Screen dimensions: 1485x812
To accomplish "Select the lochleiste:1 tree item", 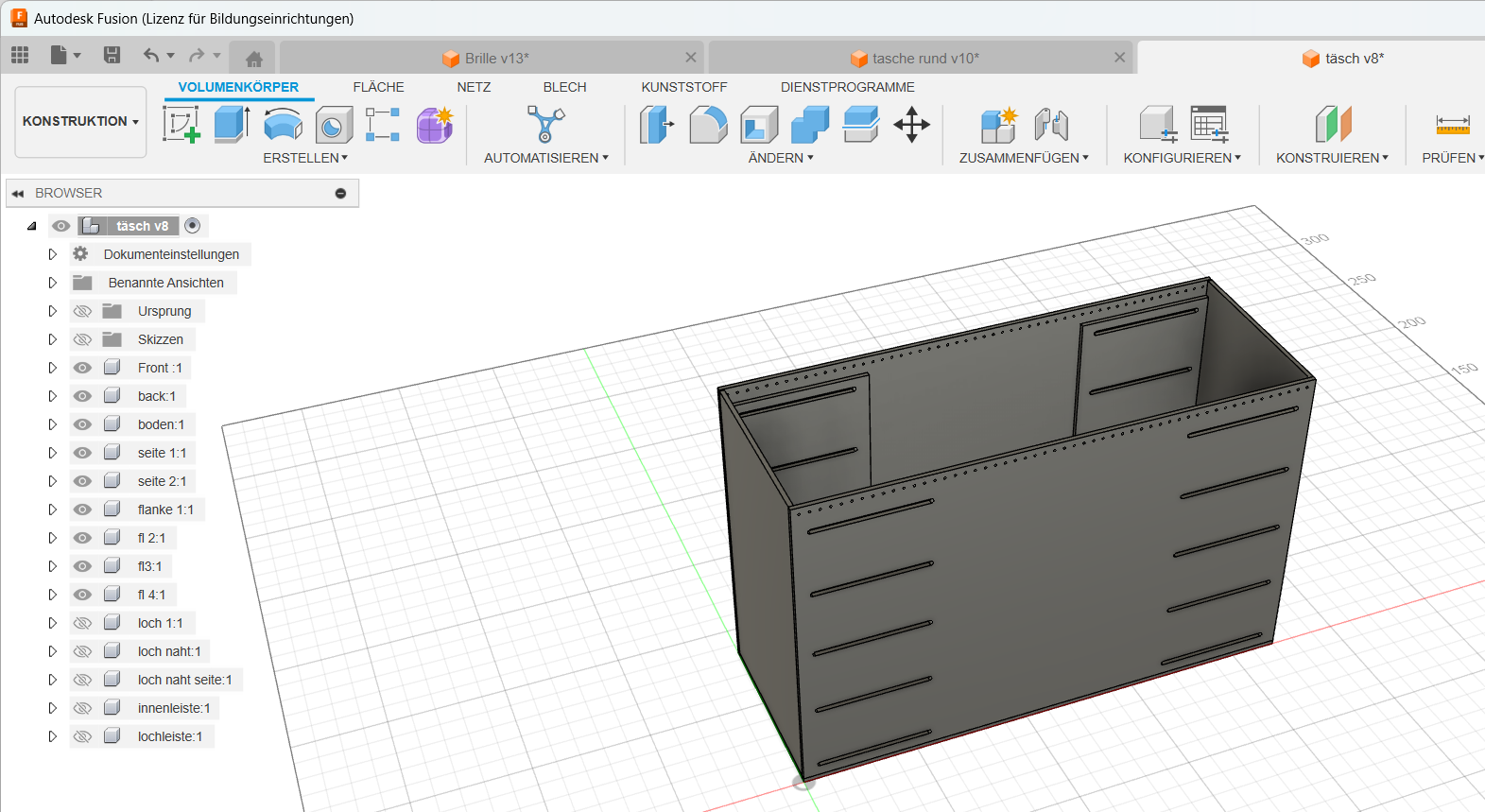I will (x=170, y=736).
